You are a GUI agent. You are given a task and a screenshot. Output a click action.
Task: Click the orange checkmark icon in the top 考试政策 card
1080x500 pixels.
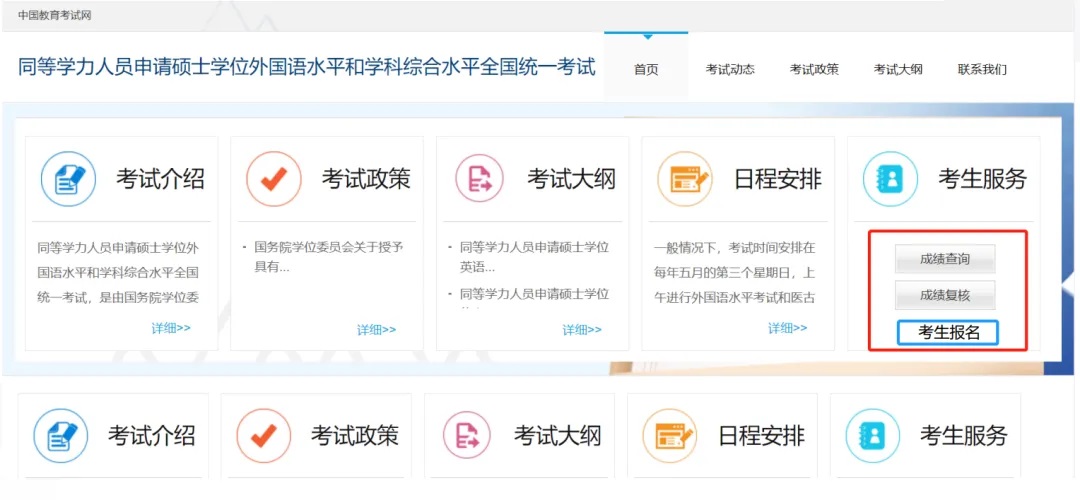[273, 180]
